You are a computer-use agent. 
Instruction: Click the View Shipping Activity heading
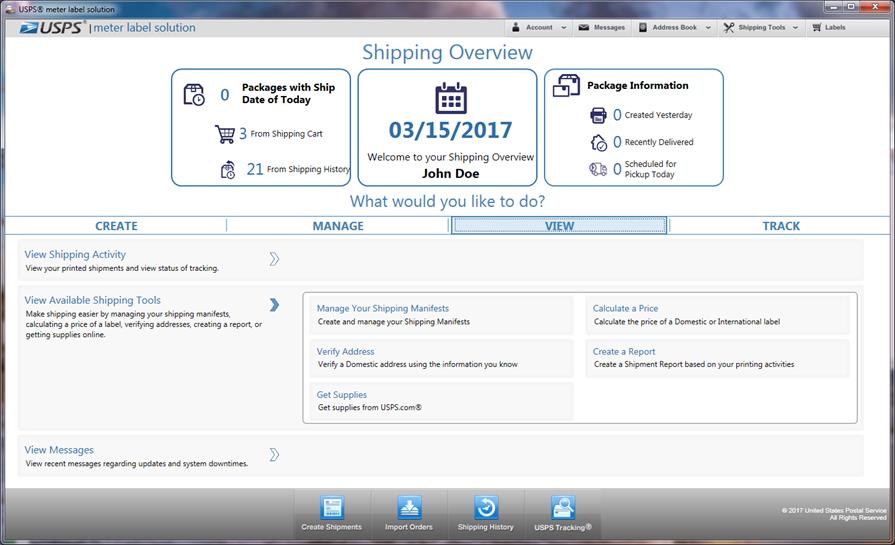coord(75,255)
